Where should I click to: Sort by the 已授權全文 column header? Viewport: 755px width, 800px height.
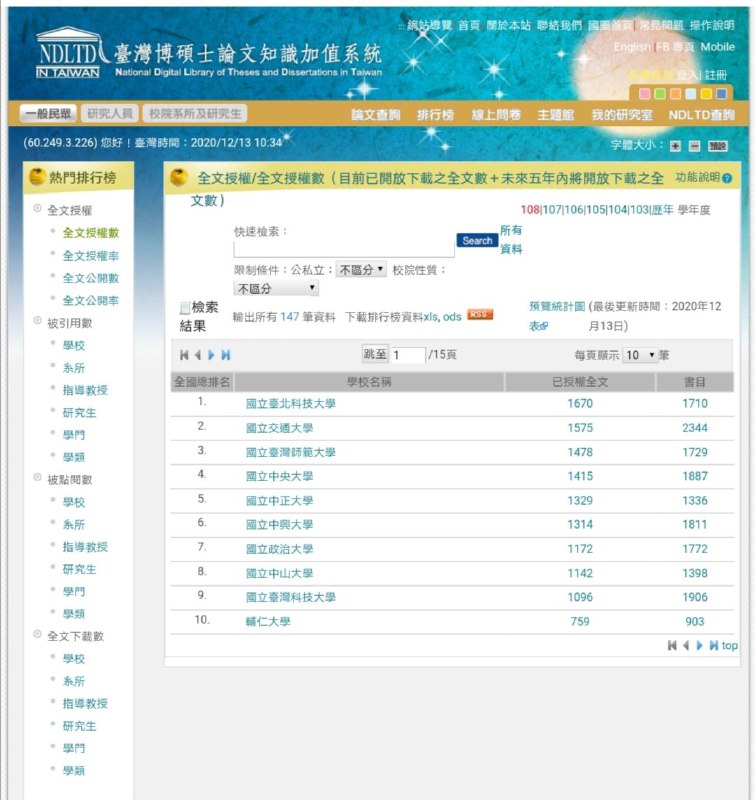click(x=580, y=382)
